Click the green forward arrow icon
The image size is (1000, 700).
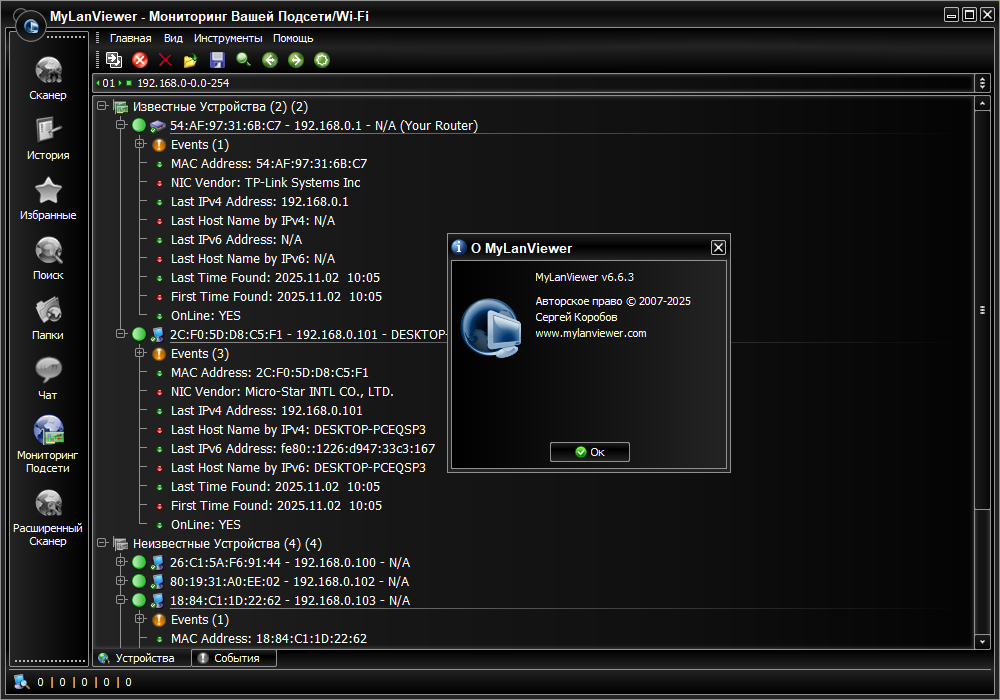[x=296, y=60]
